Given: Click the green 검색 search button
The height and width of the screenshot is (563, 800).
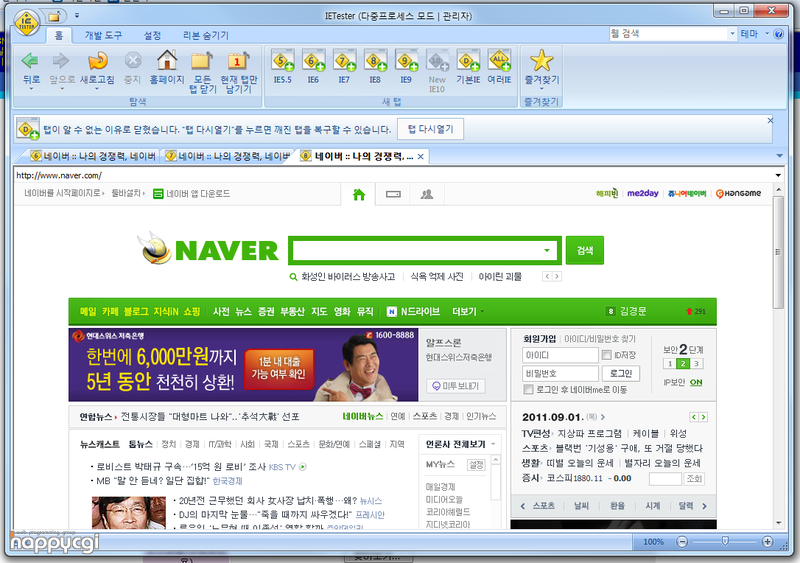Looking at the screenshot, I should (584, 250).
